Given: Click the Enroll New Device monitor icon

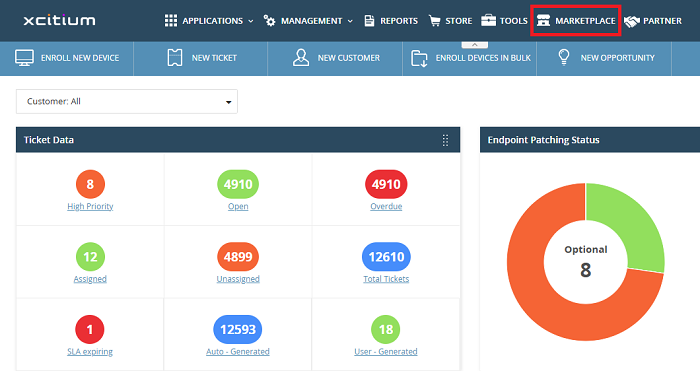Looking at the screenshot, I should tap(24, 58).
